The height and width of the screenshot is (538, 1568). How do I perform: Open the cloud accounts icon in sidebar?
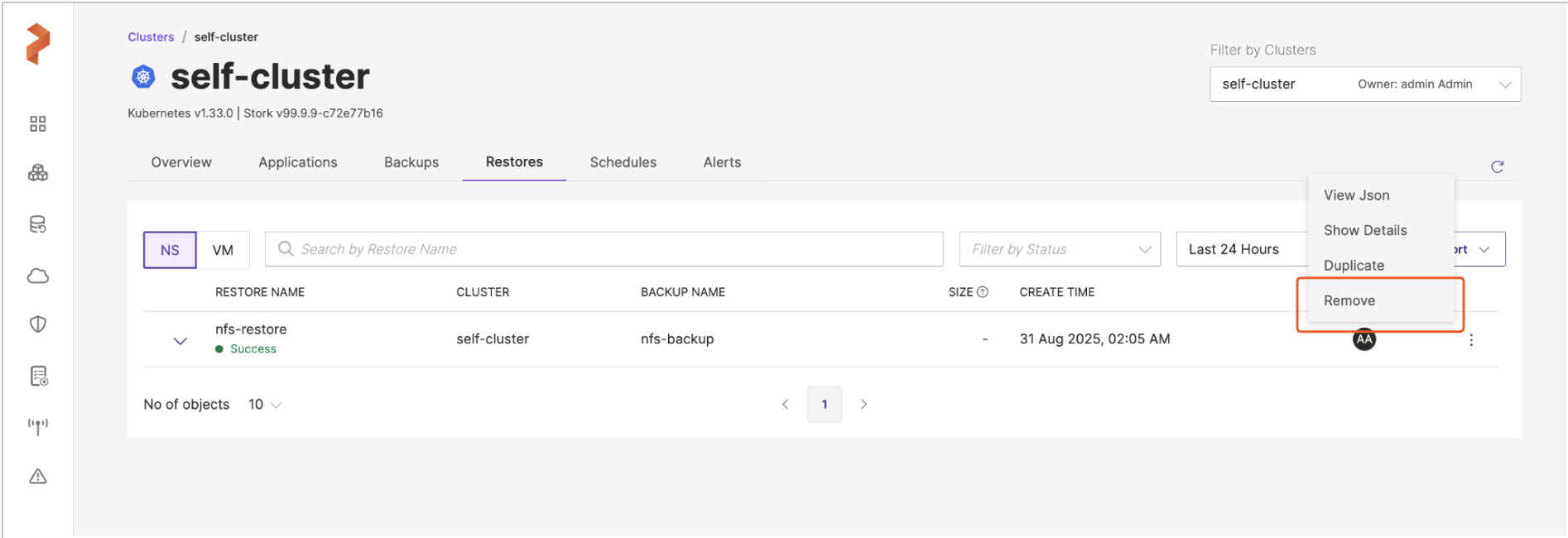coord(38,276)
